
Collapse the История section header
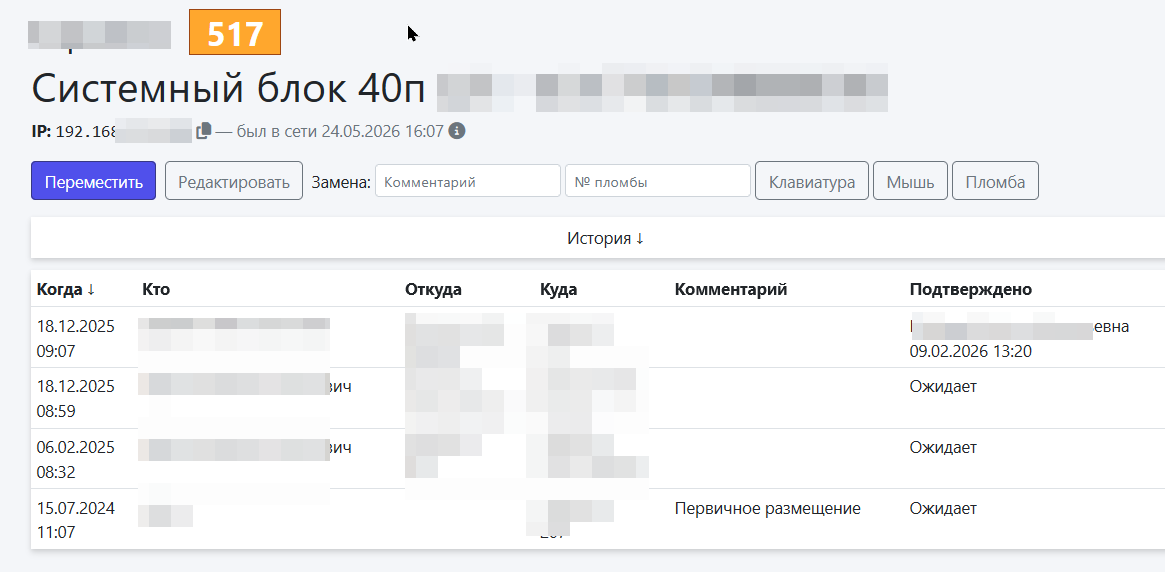point(606,238)
